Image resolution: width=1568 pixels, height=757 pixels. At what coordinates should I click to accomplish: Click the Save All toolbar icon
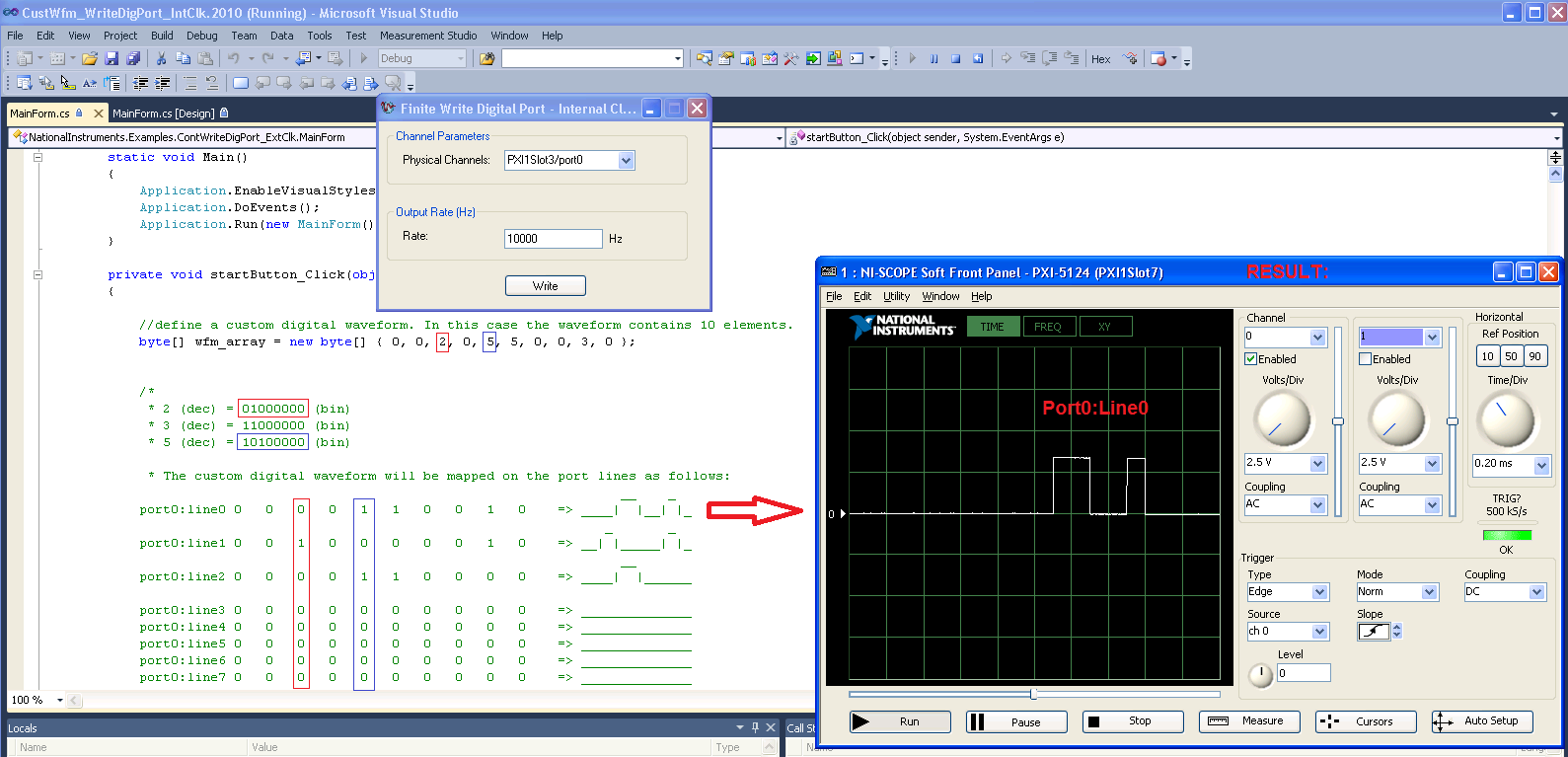(132, 58)
